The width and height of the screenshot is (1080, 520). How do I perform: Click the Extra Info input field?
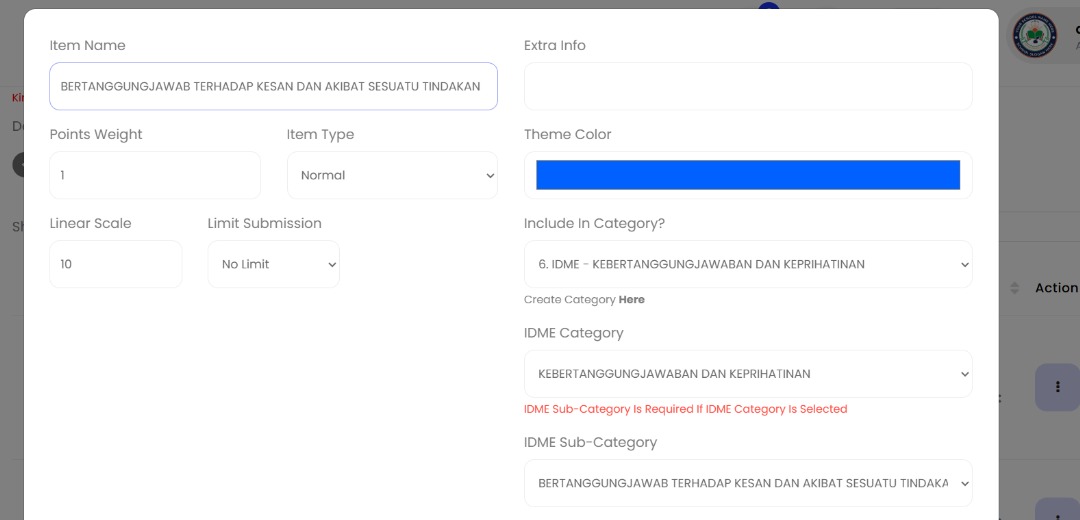[748, 86]
